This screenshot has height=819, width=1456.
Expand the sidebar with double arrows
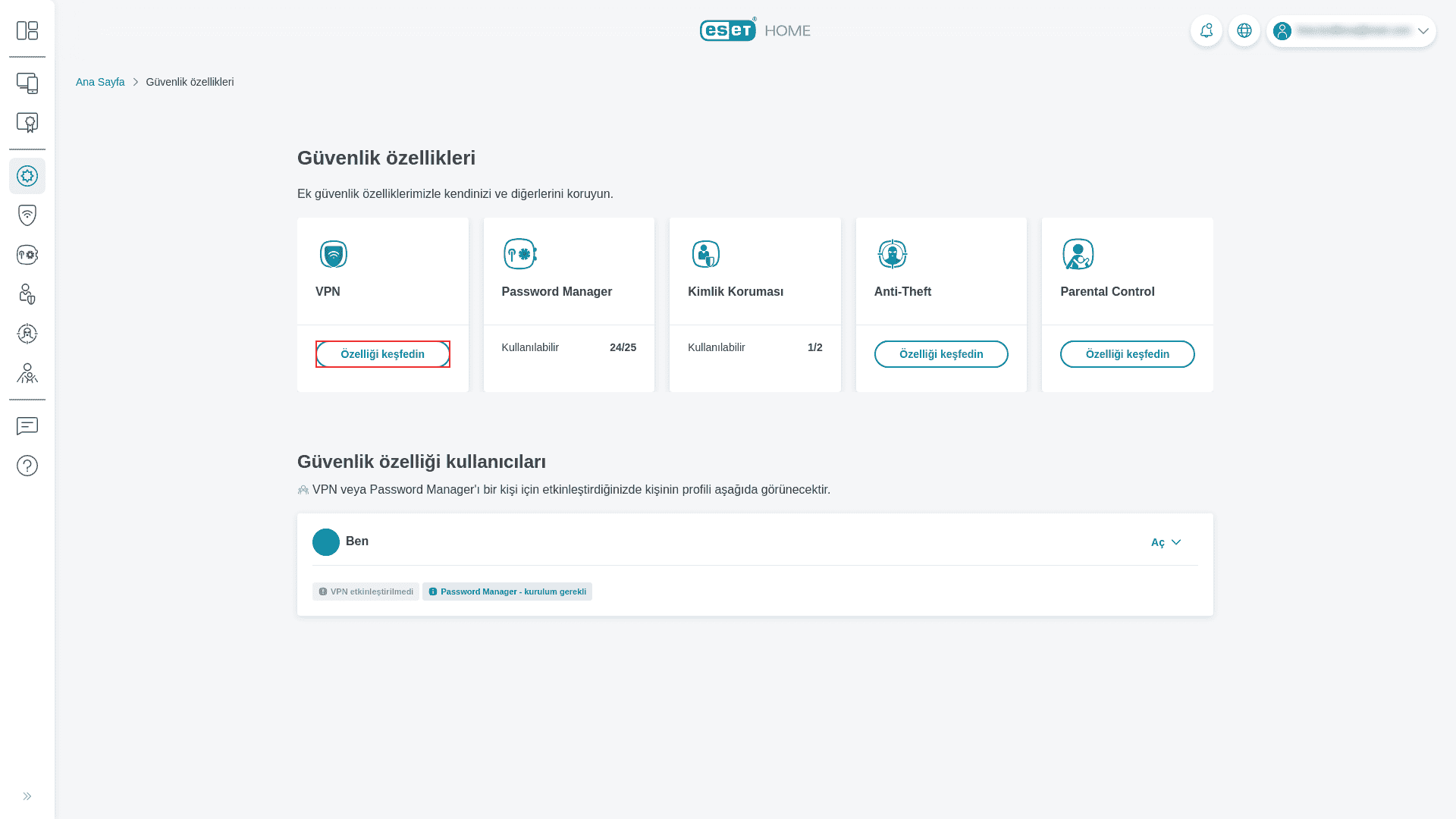tap(27, 796)
